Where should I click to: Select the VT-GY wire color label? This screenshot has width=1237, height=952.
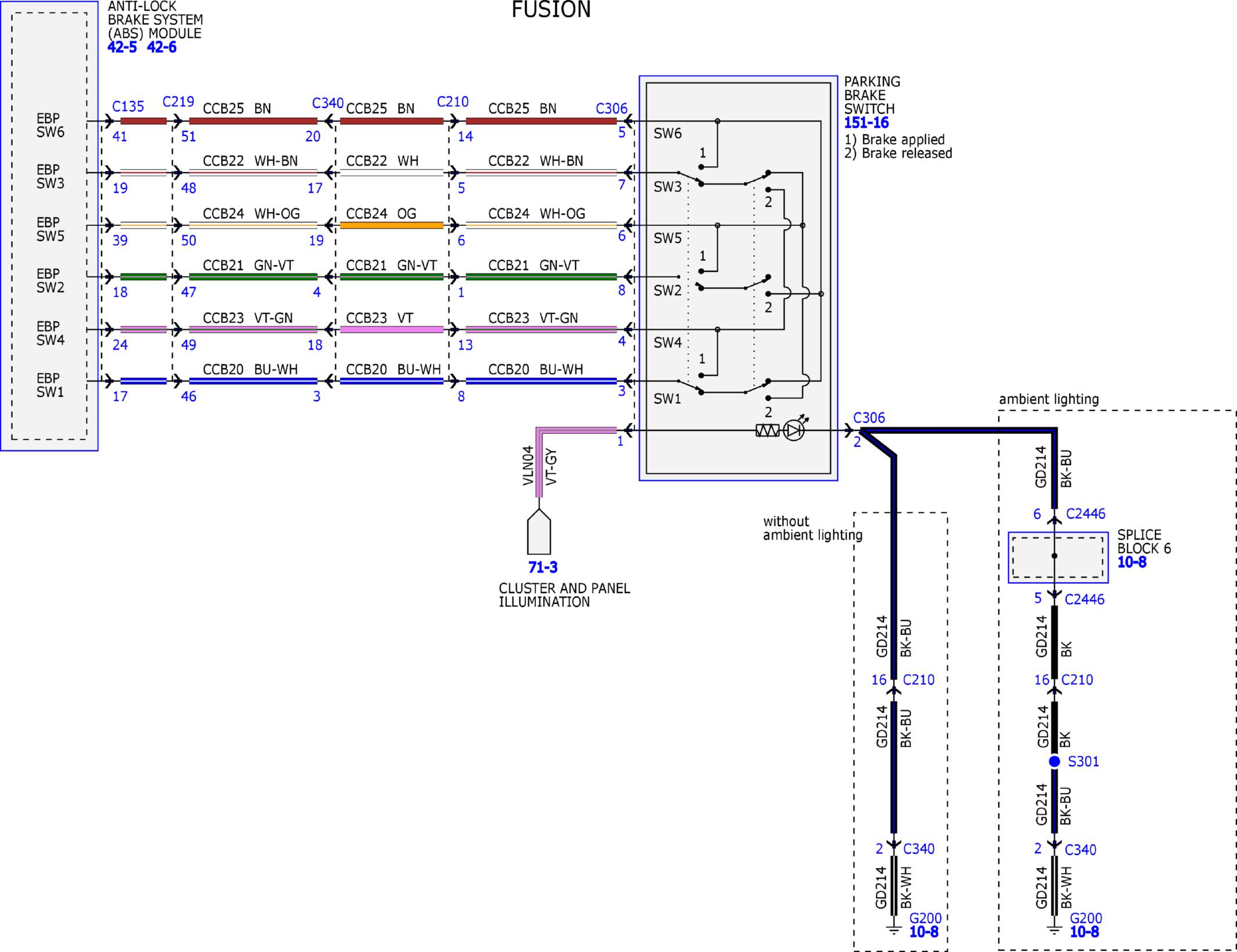pos(551,467)
